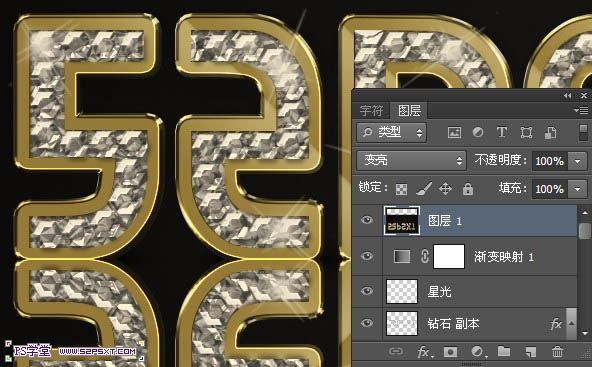Select the 渐变映射 1 layer mask thumbnail
The width and height of the screenshot is (592, 367).
pyautogui.click(x=449, y=256)
